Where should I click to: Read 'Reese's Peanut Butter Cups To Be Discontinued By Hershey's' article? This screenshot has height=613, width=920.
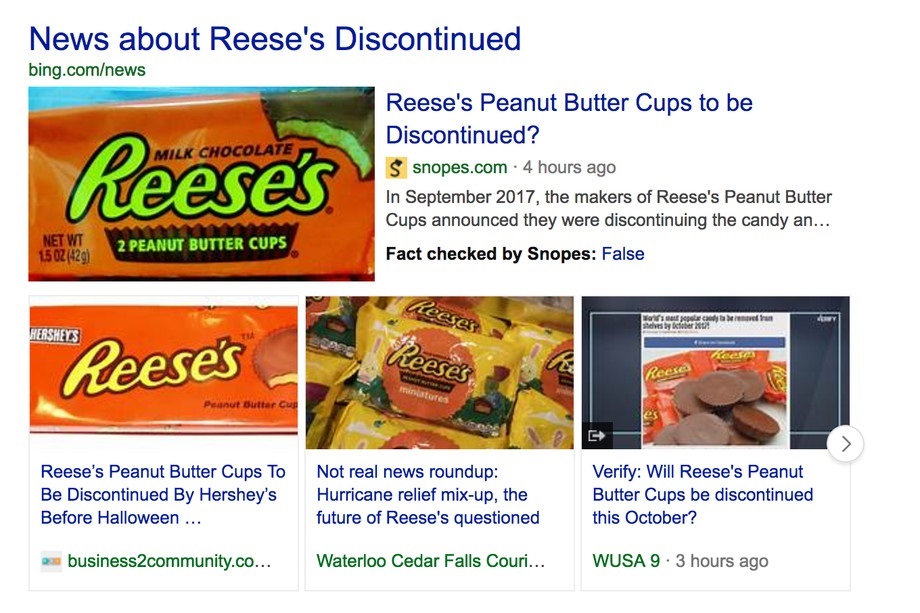[163, 495]
